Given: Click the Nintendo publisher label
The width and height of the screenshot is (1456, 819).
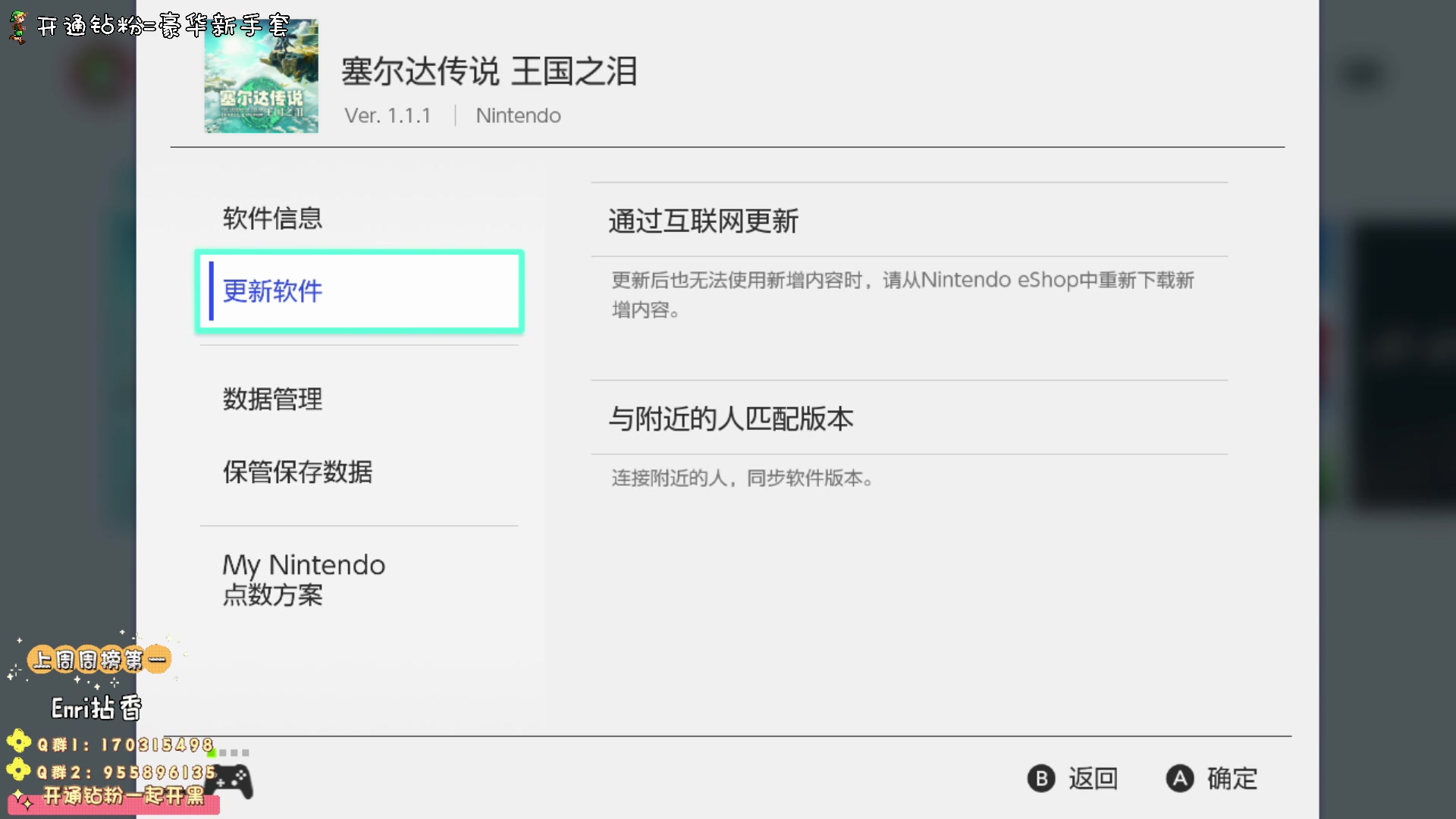Looking at the screenshot, I should tap(518, 116).
